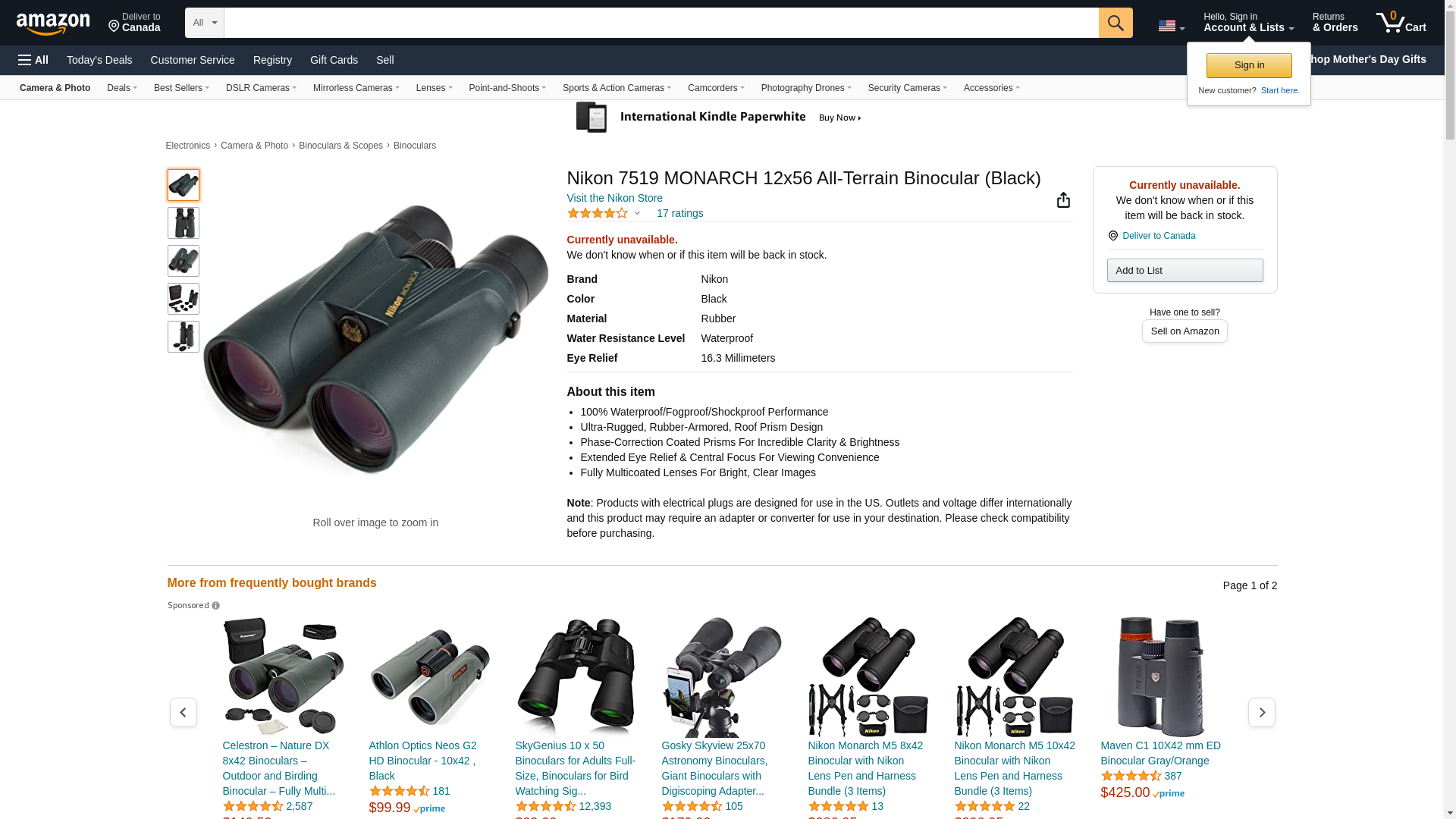Expand the star rating breakdown chevron
Viewport: 1456px width, 819px height.
(637, 214)
